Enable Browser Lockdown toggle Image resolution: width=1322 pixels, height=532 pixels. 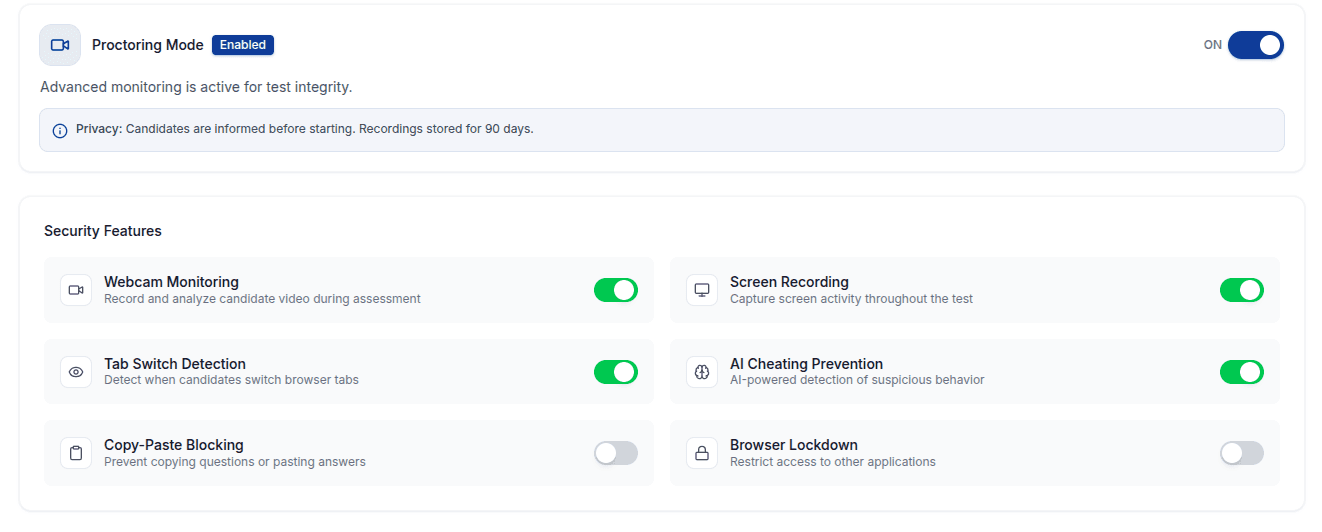pos(1242,453)
